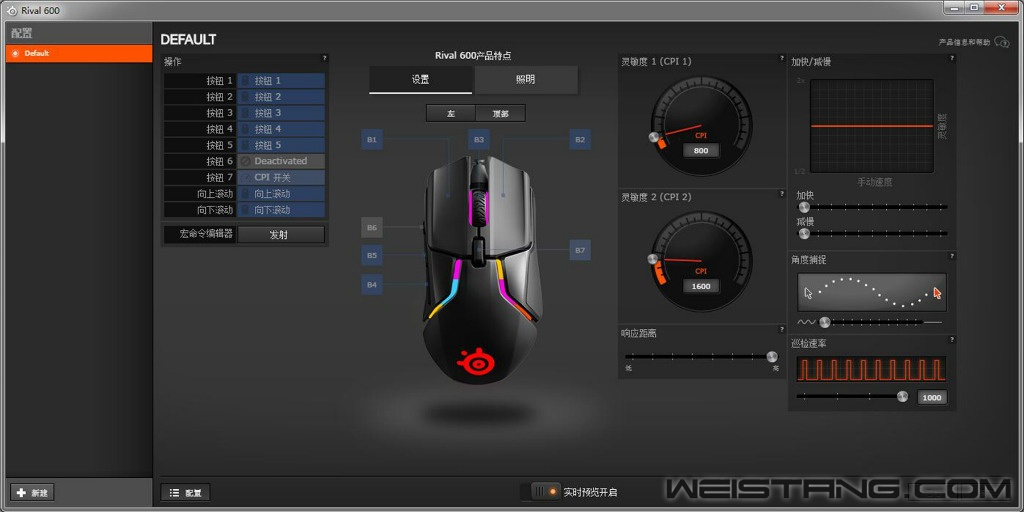
Task: Click the Rival 600产品特点 heading
Action: (473, 56)
